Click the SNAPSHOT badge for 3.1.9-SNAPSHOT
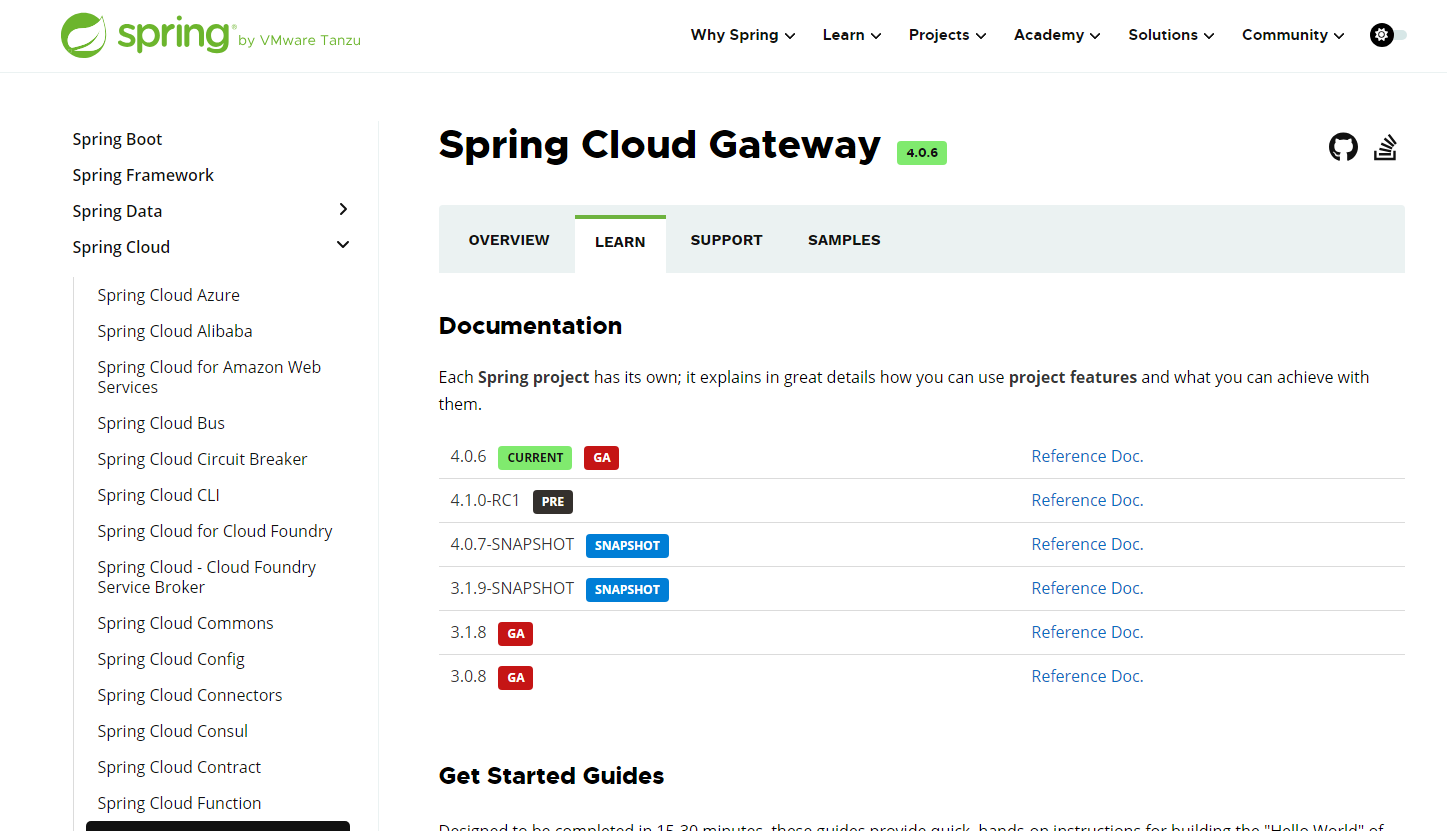This screenshot has height=831, width=1447. tap(627, 590)
